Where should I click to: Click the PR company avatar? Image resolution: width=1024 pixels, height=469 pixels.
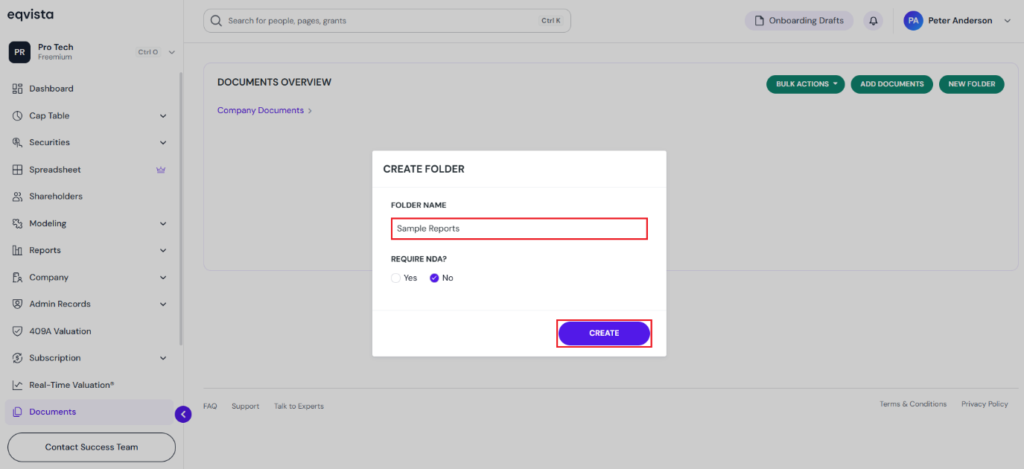tap(20, 52)
